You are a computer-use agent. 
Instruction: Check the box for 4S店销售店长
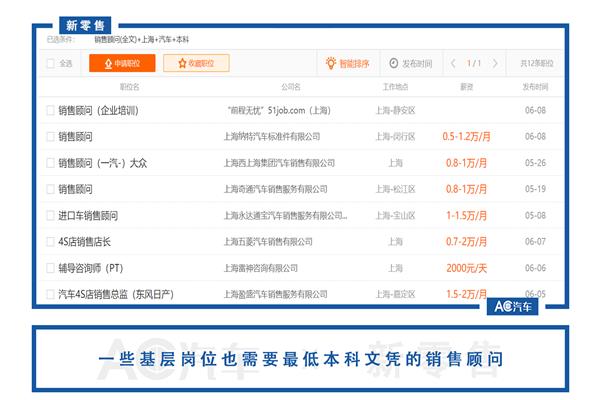click(51, 242)
